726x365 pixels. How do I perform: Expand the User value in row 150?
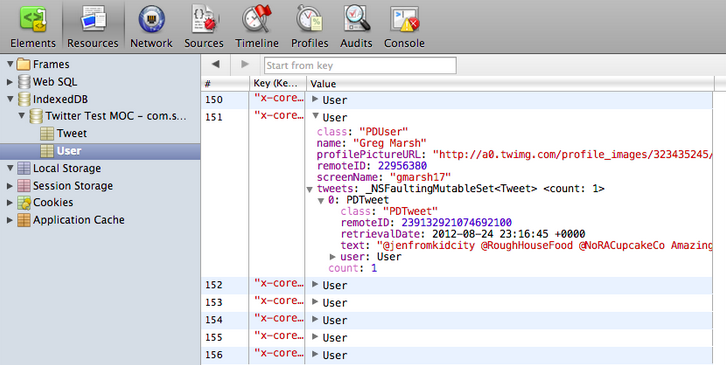[x=315, y=99]
